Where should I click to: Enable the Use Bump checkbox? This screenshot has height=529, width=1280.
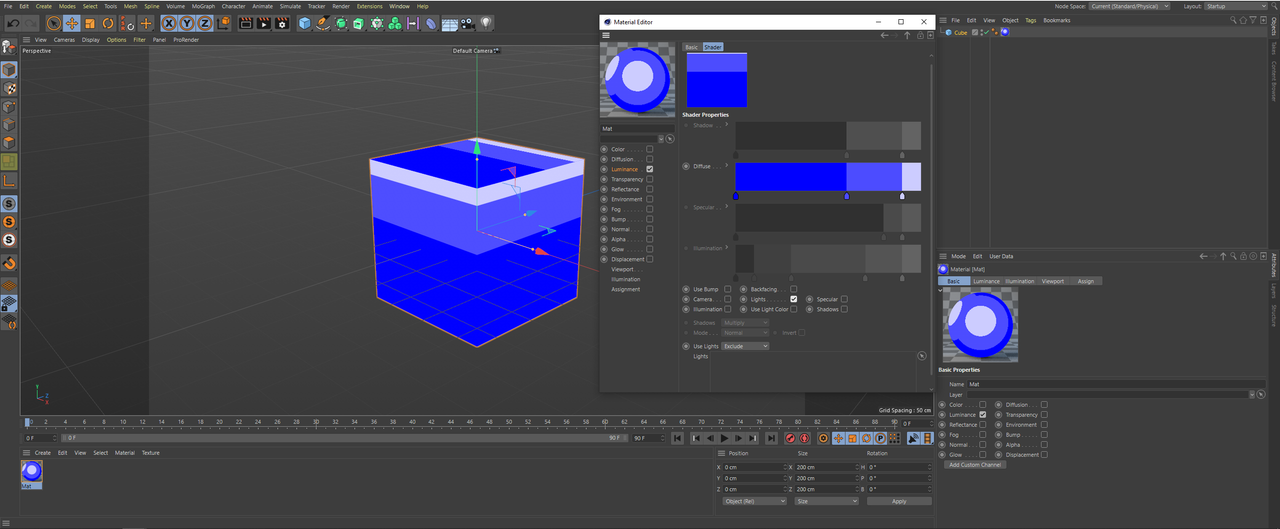coord(727,289)
